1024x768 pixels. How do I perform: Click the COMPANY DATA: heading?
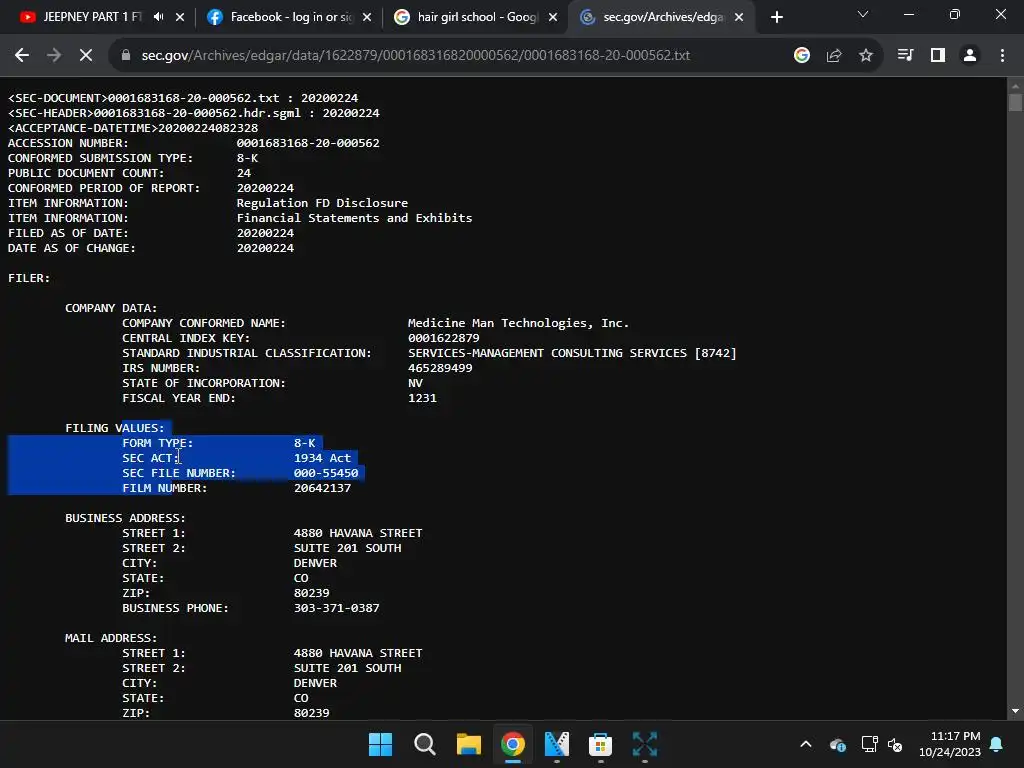coord(111,308)
